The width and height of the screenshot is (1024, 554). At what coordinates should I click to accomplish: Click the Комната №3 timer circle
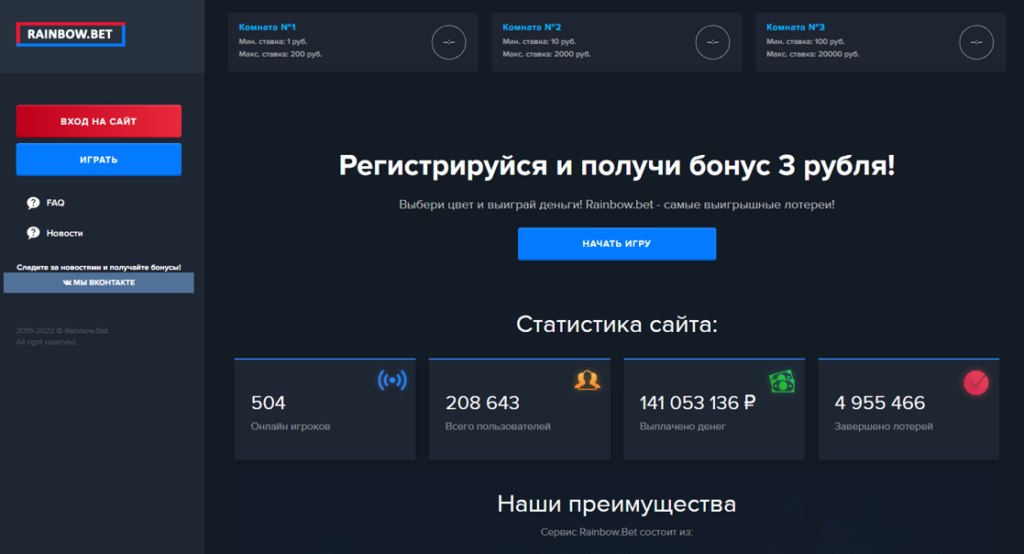tap(976, 42)
